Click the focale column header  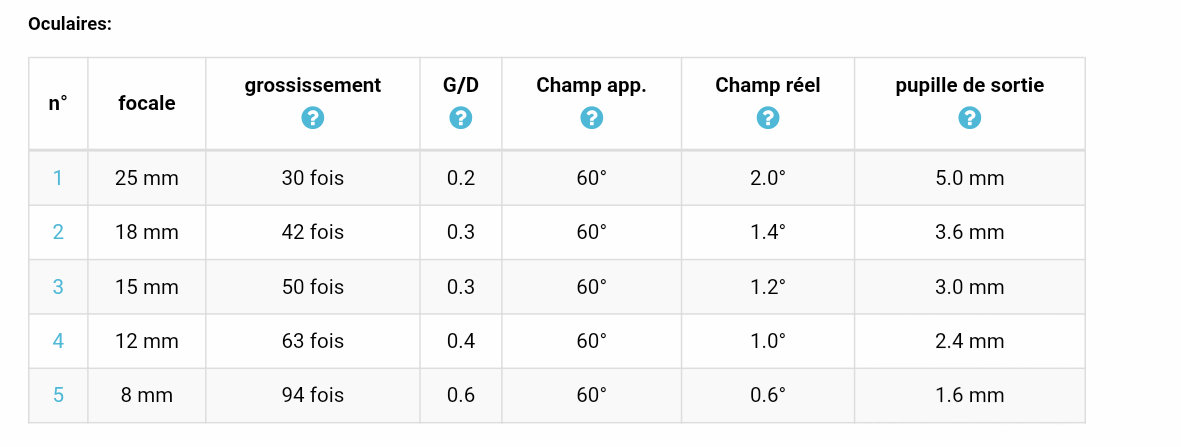click(147, 103)
